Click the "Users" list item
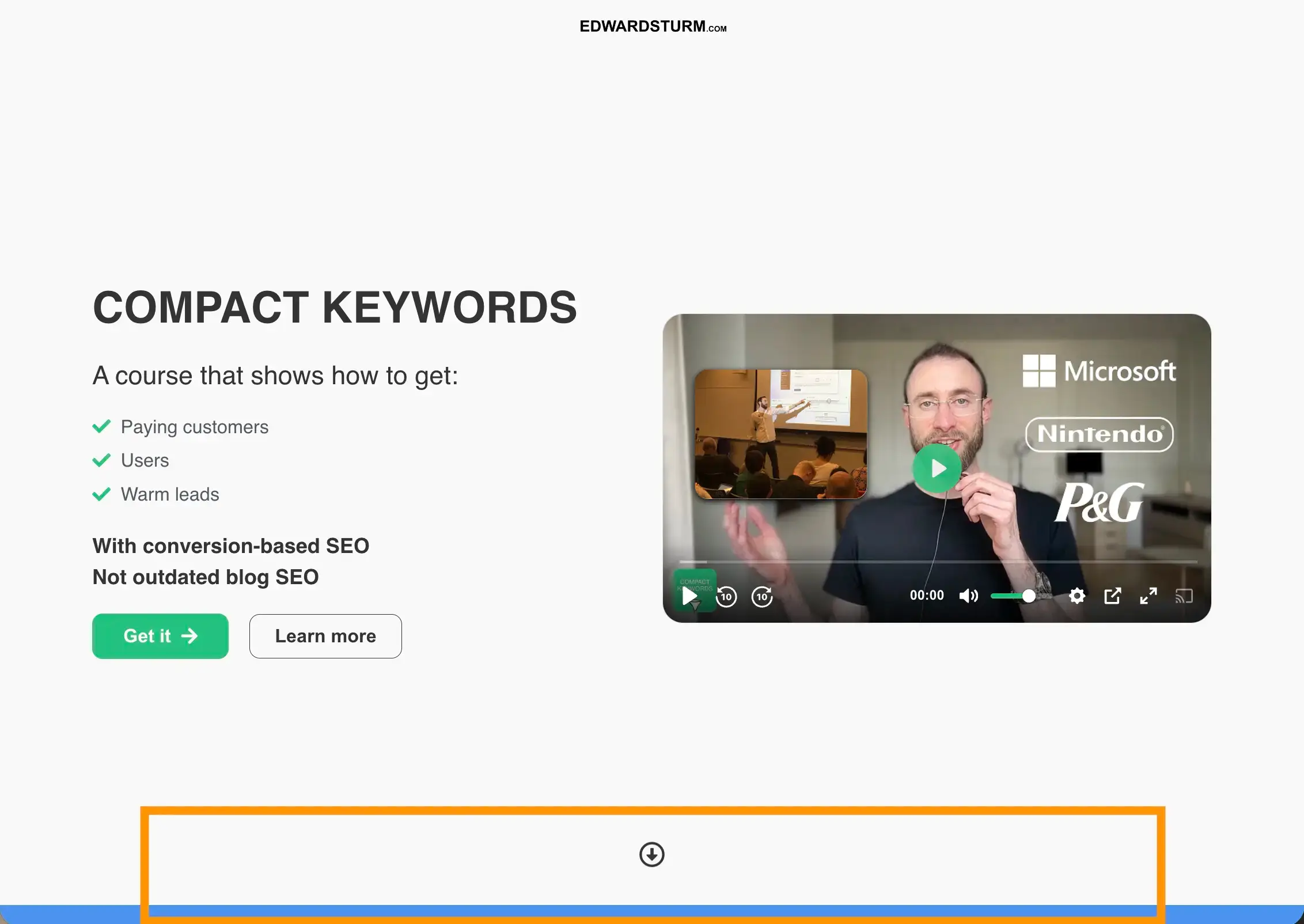Viewport: 1304px width, 924px height. pyautogui.click(x=131, y=460)
